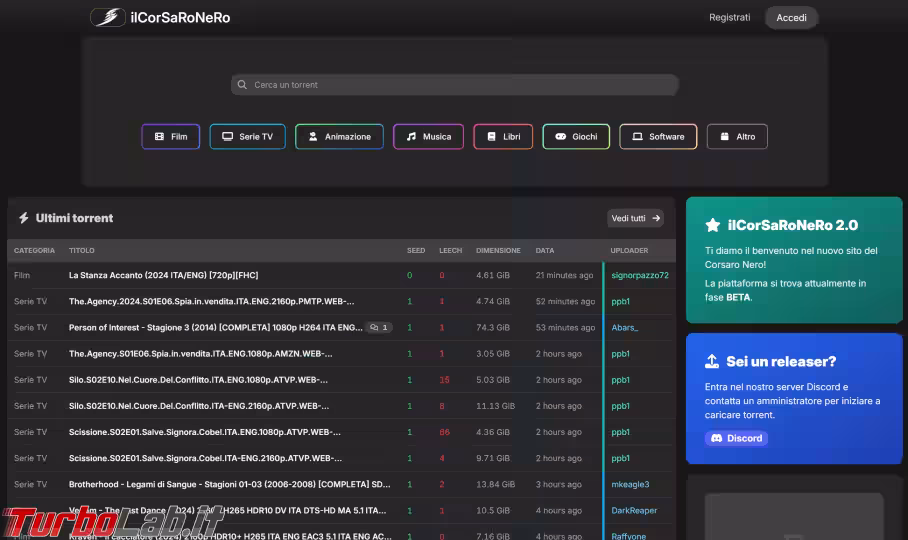
Task: Click the SEED column header
Action: (x=416, y=251)
